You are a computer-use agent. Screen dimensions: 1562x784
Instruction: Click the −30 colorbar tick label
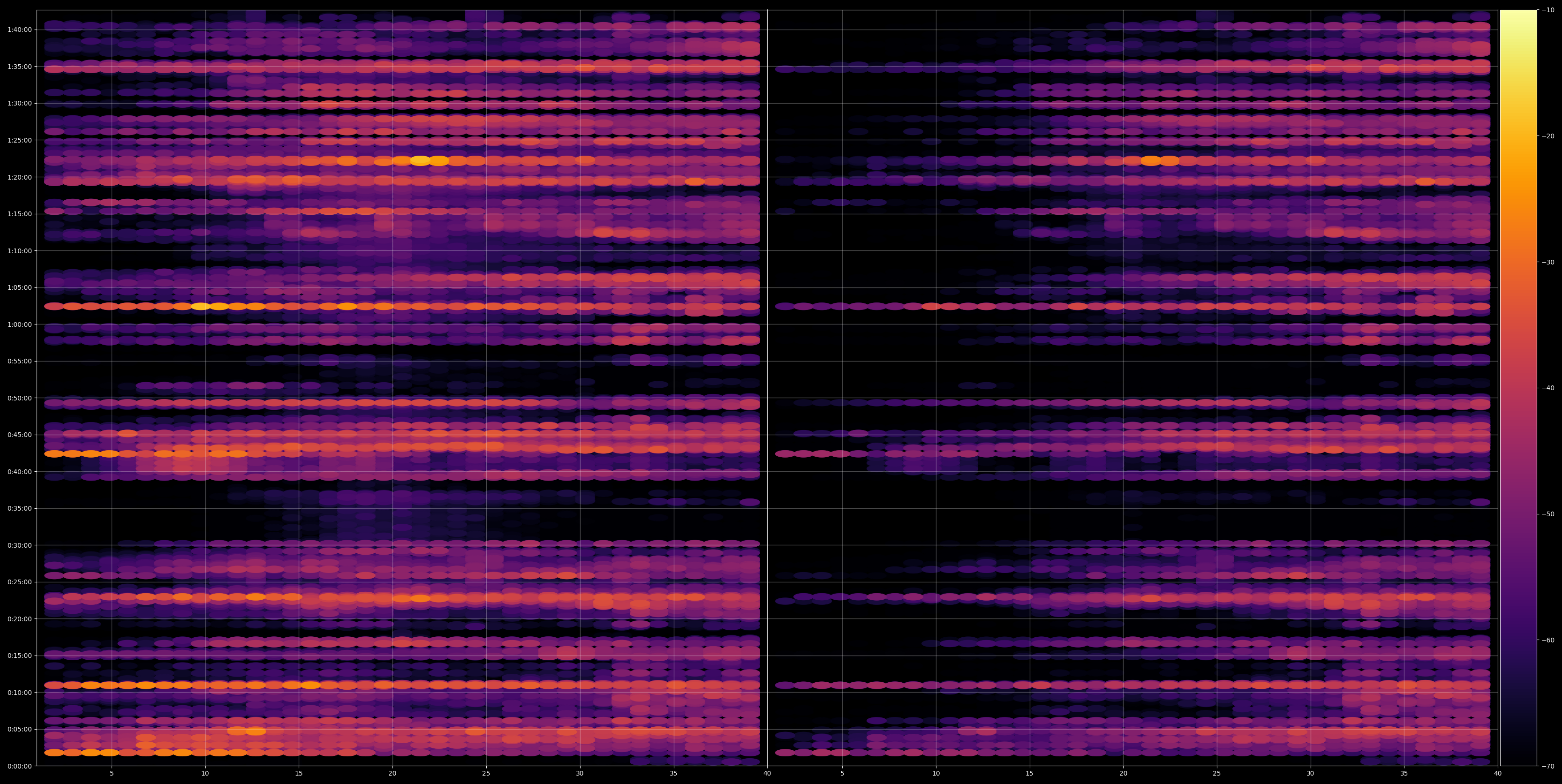1548,262
